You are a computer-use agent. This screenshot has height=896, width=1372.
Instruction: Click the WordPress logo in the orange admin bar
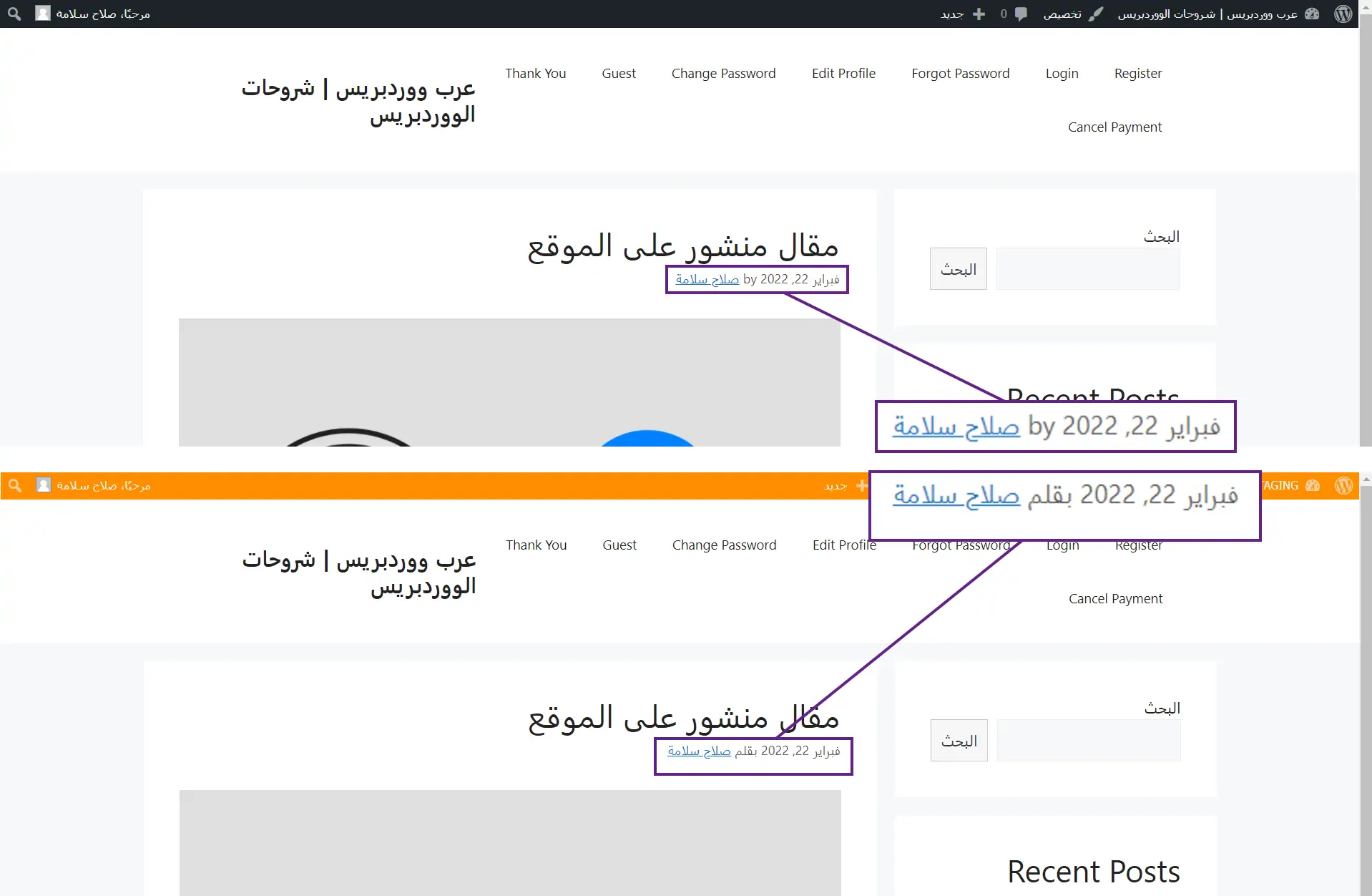[x=1343, y=485]
